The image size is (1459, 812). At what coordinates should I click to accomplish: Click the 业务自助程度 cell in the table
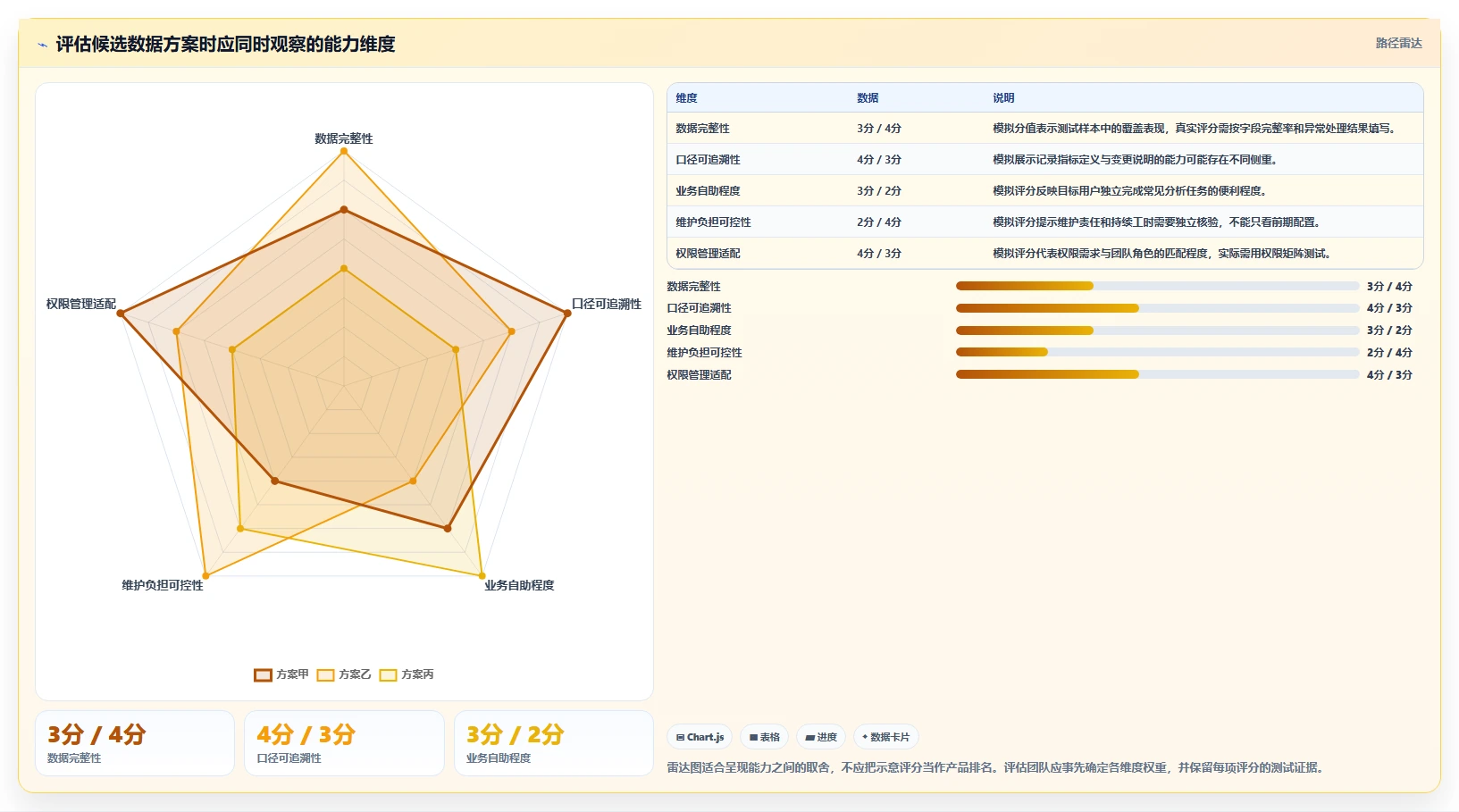coord(708,191)
